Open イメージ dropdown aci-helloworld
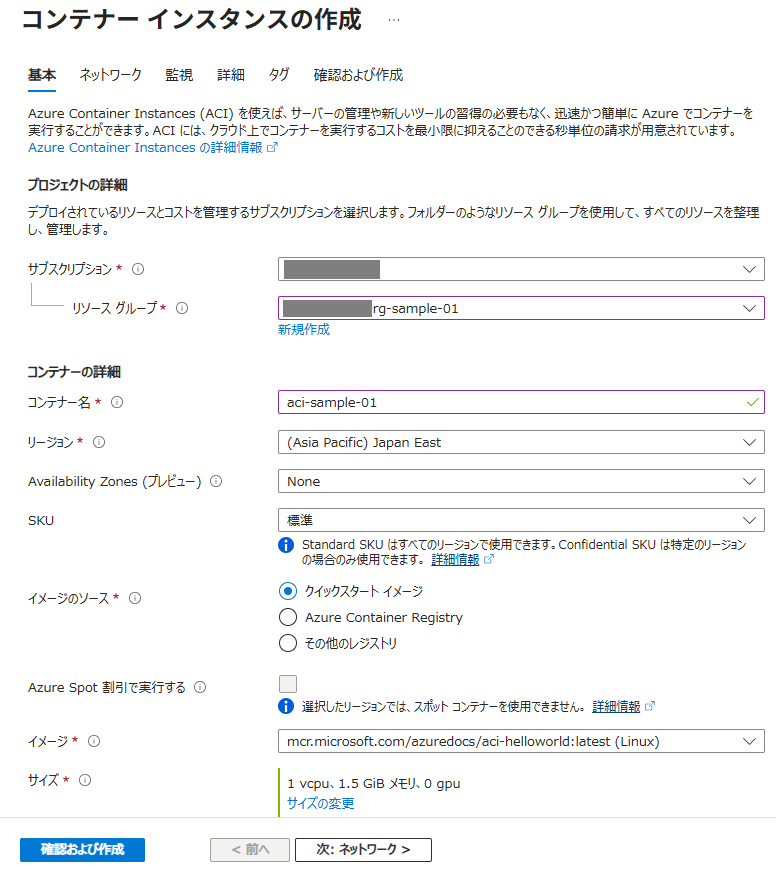The width and height of the screenshot is (776, 870). tap(521, 741)
